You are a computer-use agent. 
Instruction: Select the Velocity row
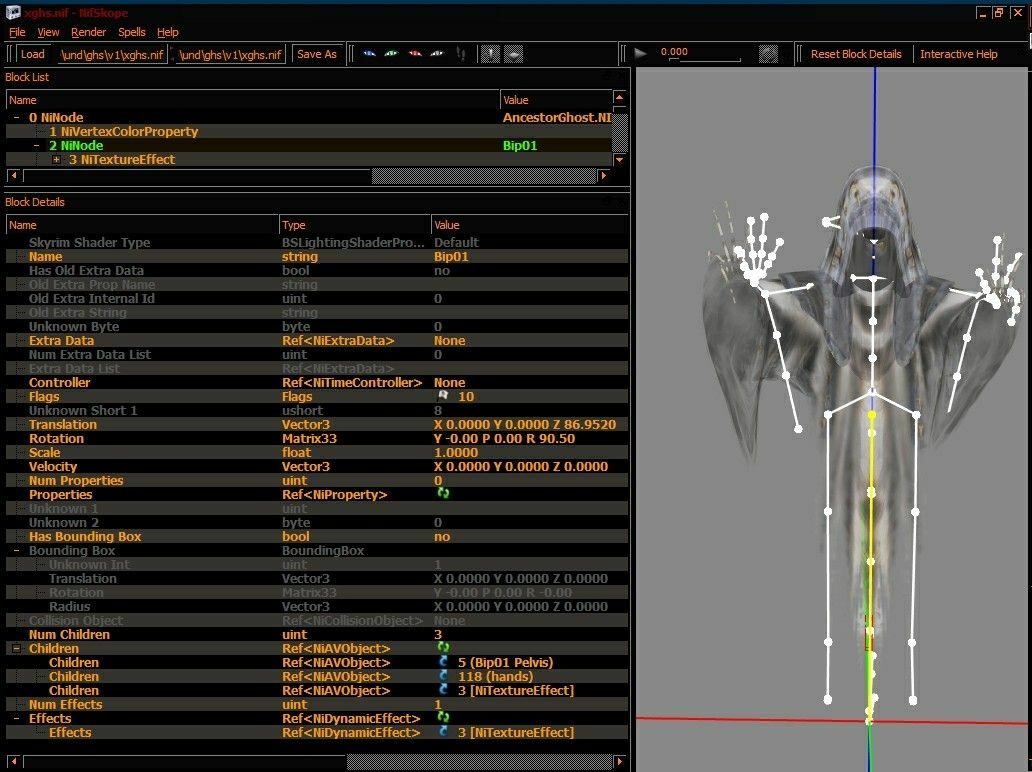pos(317,466)
